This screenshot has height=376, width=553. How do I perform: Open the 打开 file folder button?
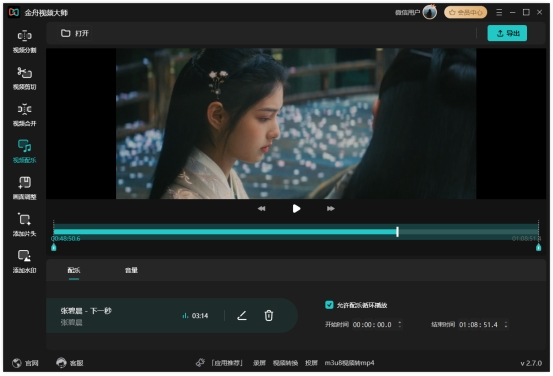click(75, 33)
